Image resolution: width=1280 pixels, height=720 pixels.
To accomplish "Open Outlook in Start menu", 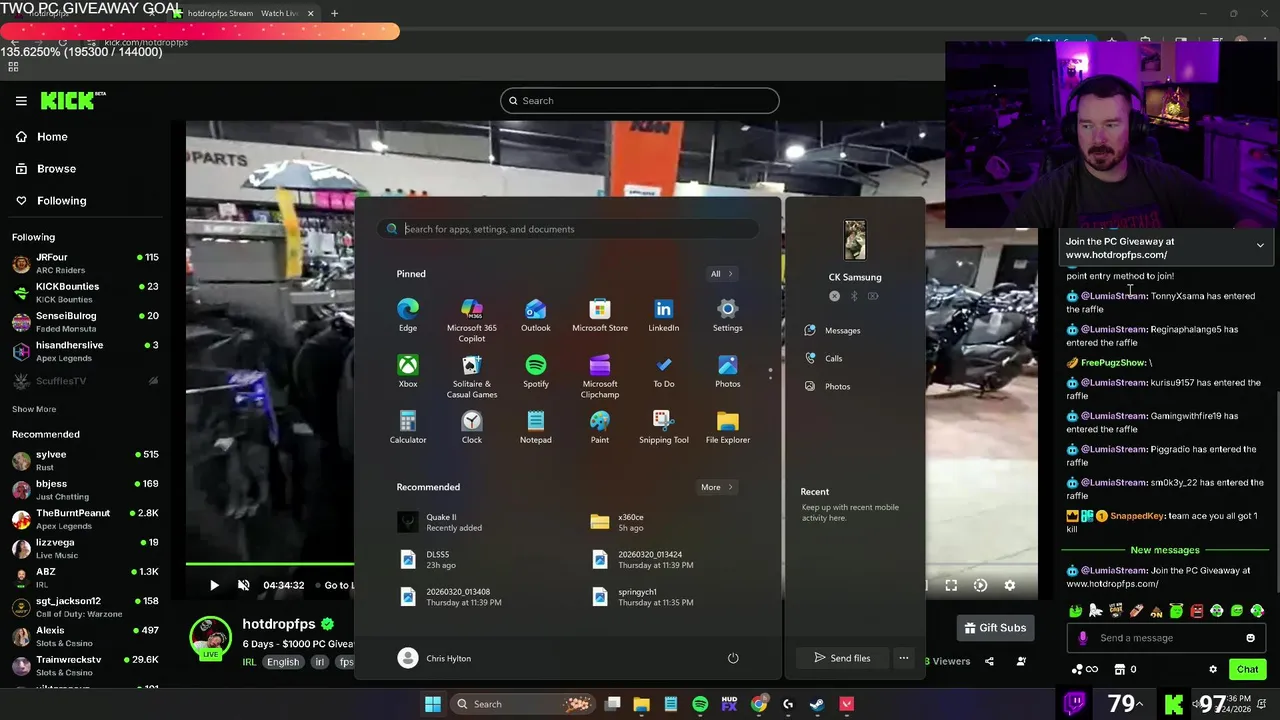I will point(536,315).
